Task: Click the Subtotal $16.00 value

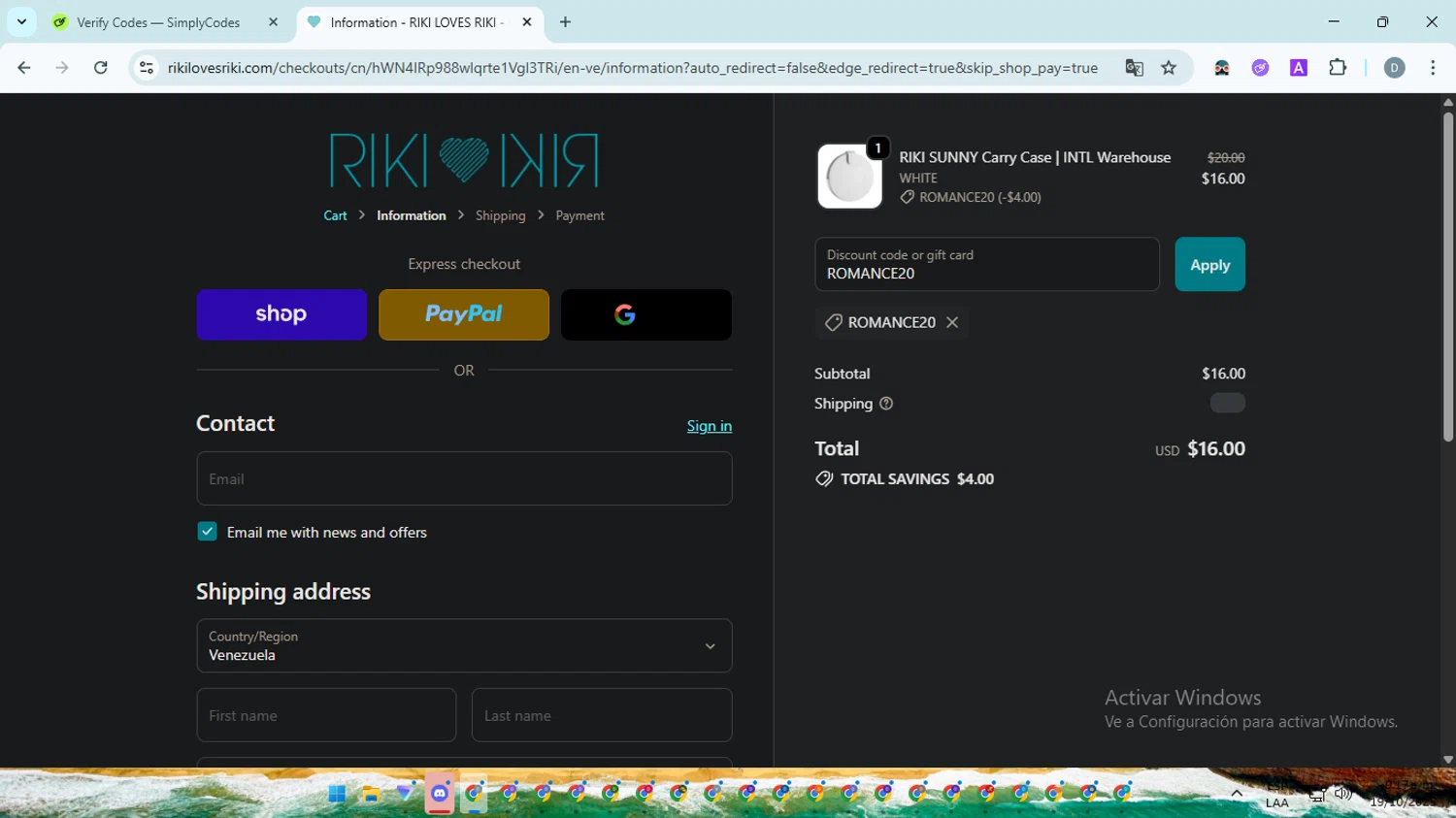Action: click(x=1223, y=374)
